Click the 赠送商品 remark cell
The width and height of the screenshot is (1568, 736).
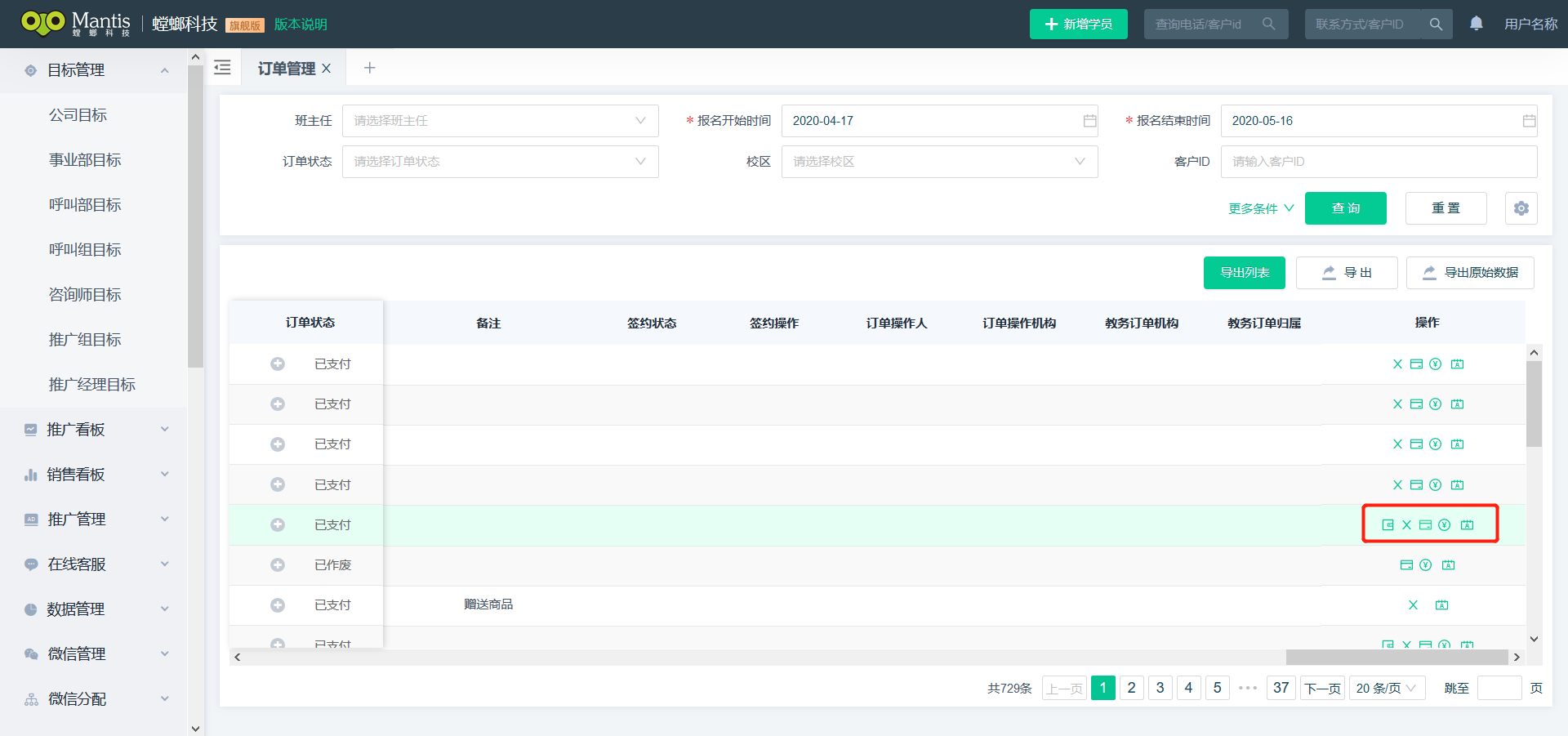tap(488, 604)
